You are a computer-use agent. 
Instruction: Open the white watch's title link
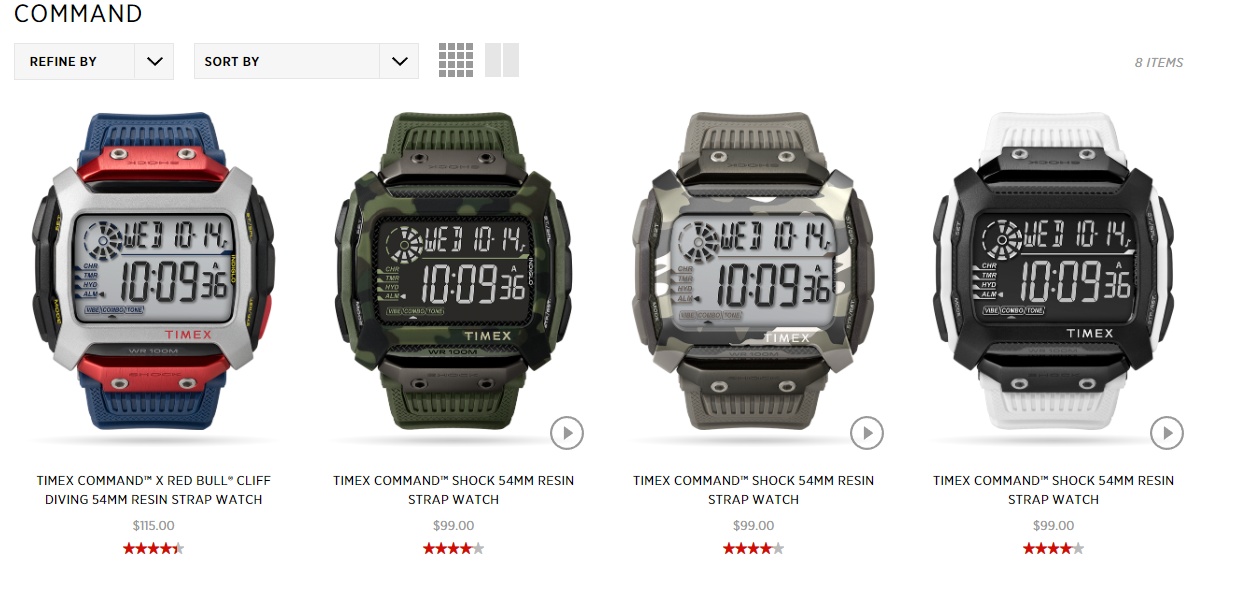point(1053,490)
